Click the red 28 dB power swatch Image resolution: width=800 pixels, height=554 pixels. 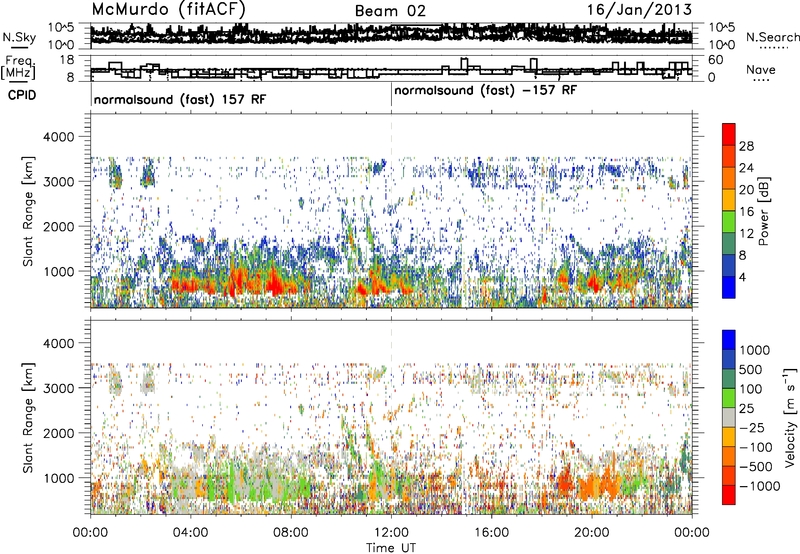coord(729,134)
